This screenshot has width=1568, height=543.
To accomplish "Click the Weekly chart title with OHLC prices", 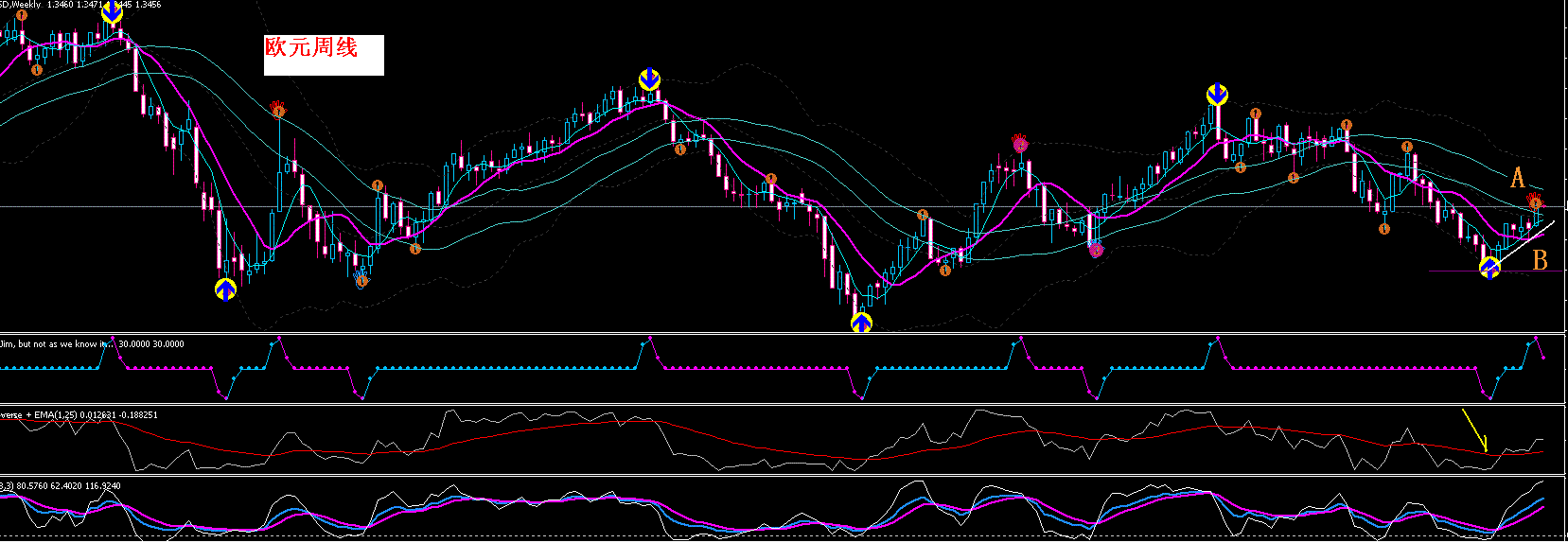I will pyautogui.click(x=80, y=5).
